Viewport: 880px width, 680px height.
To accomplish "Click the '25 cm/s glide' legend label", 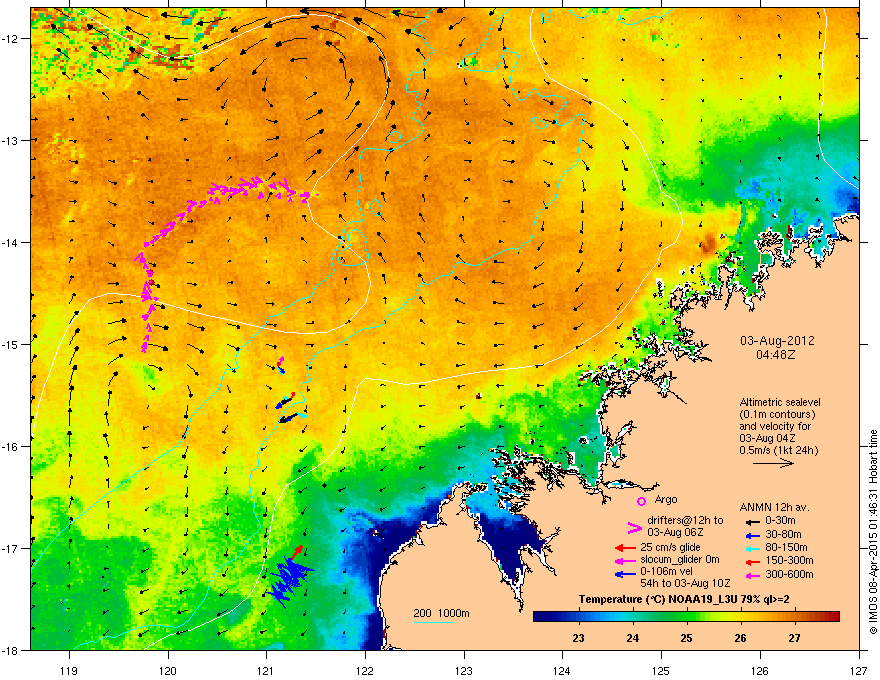I will [670, 547].
